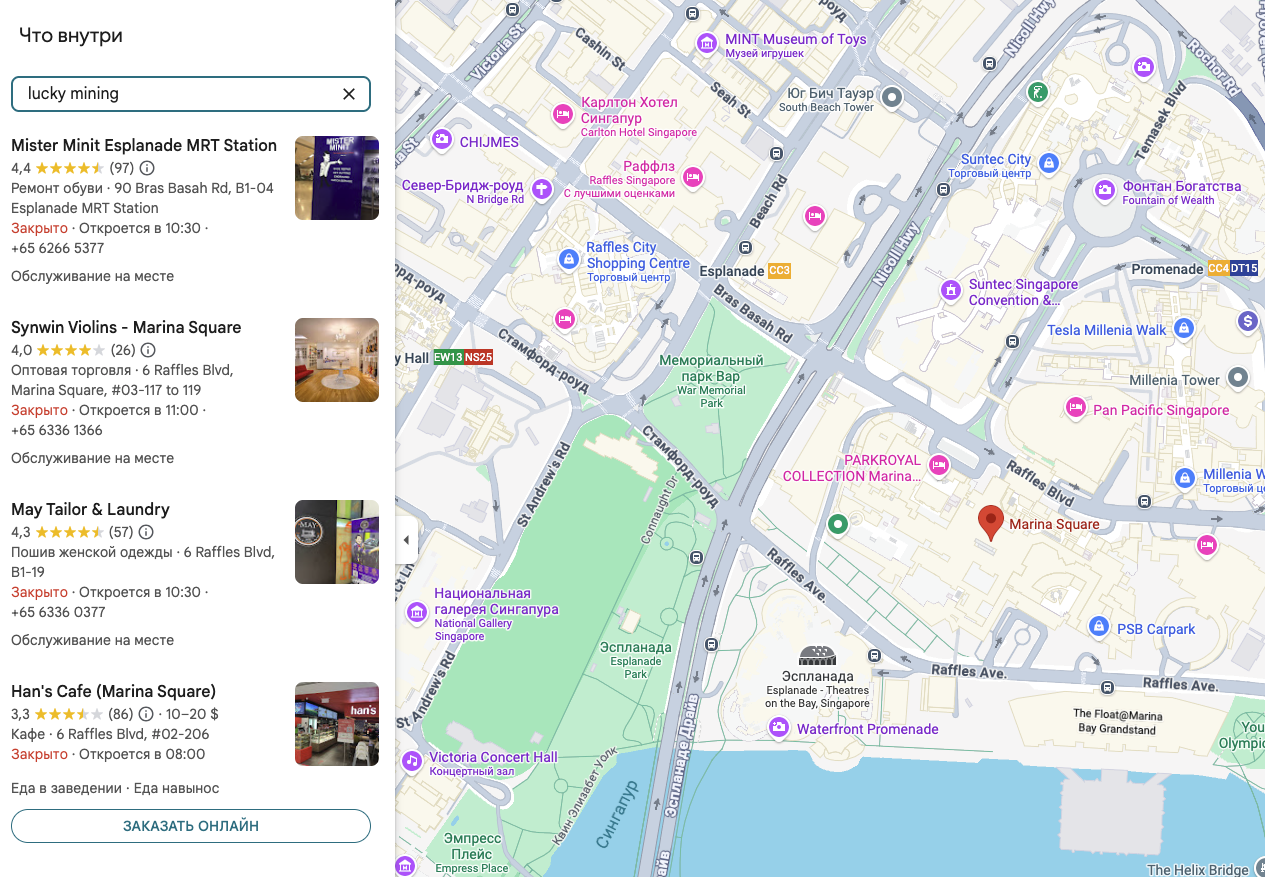Show rating info for May Tailor & Laundry

click(x=146, y=532)
